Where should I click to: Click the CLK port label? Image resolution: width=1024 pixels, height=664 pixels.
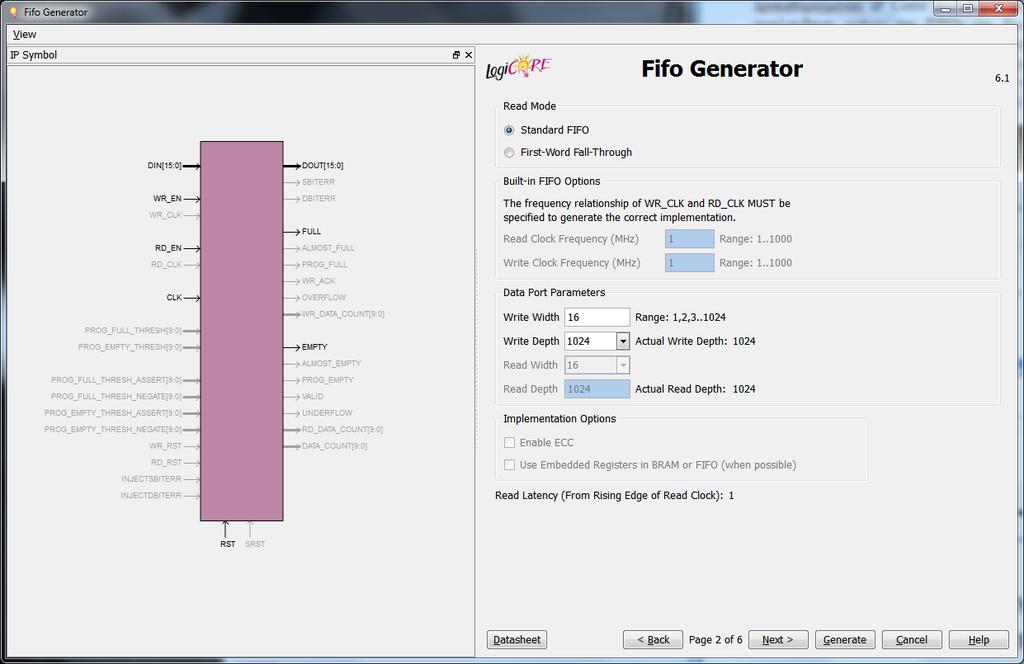point(174,298)
